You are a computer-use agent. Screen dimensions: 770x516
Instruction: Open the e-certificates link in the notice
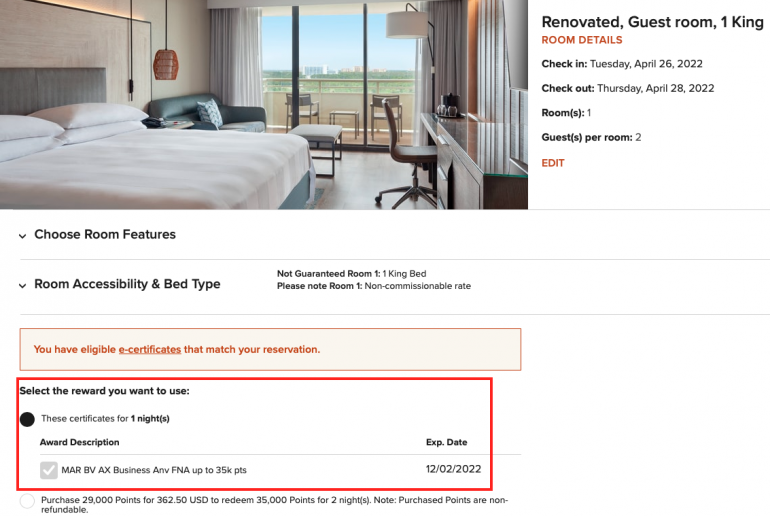click(149, 350)
